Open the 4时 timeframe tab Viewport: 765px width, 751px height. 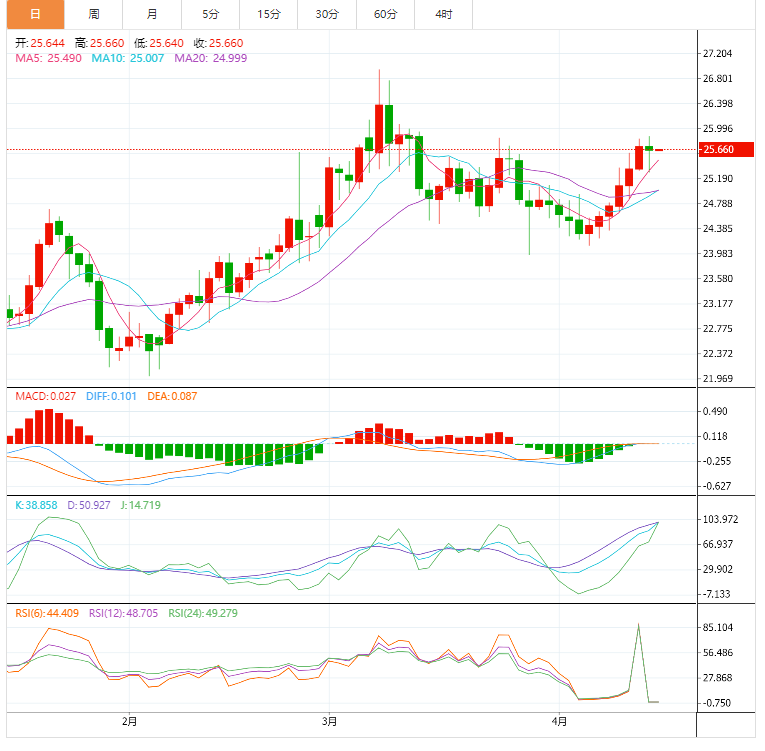(x=443, y=14)
